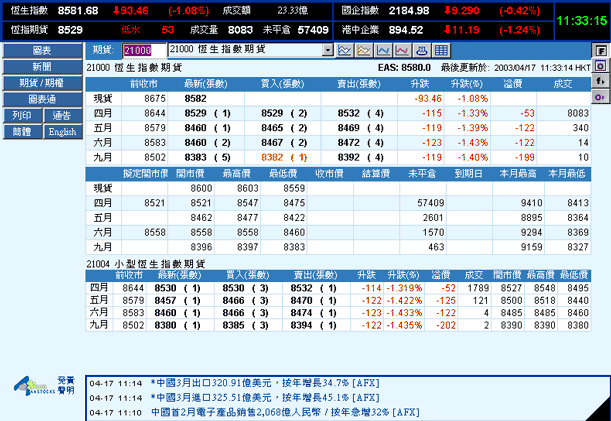This screenshot has height=421, width=611.
Task: Click 六月 sell price 8472
Action: pos(349,143)
